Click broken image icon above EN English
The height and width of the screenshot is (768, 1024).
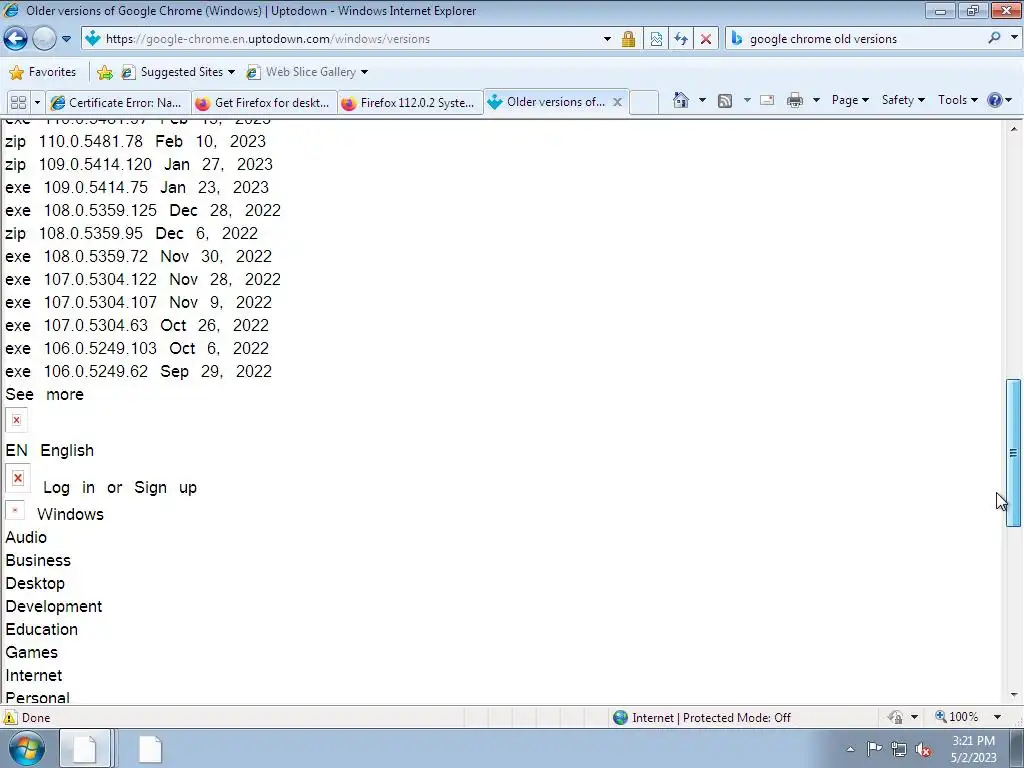(x=16, y=420)
